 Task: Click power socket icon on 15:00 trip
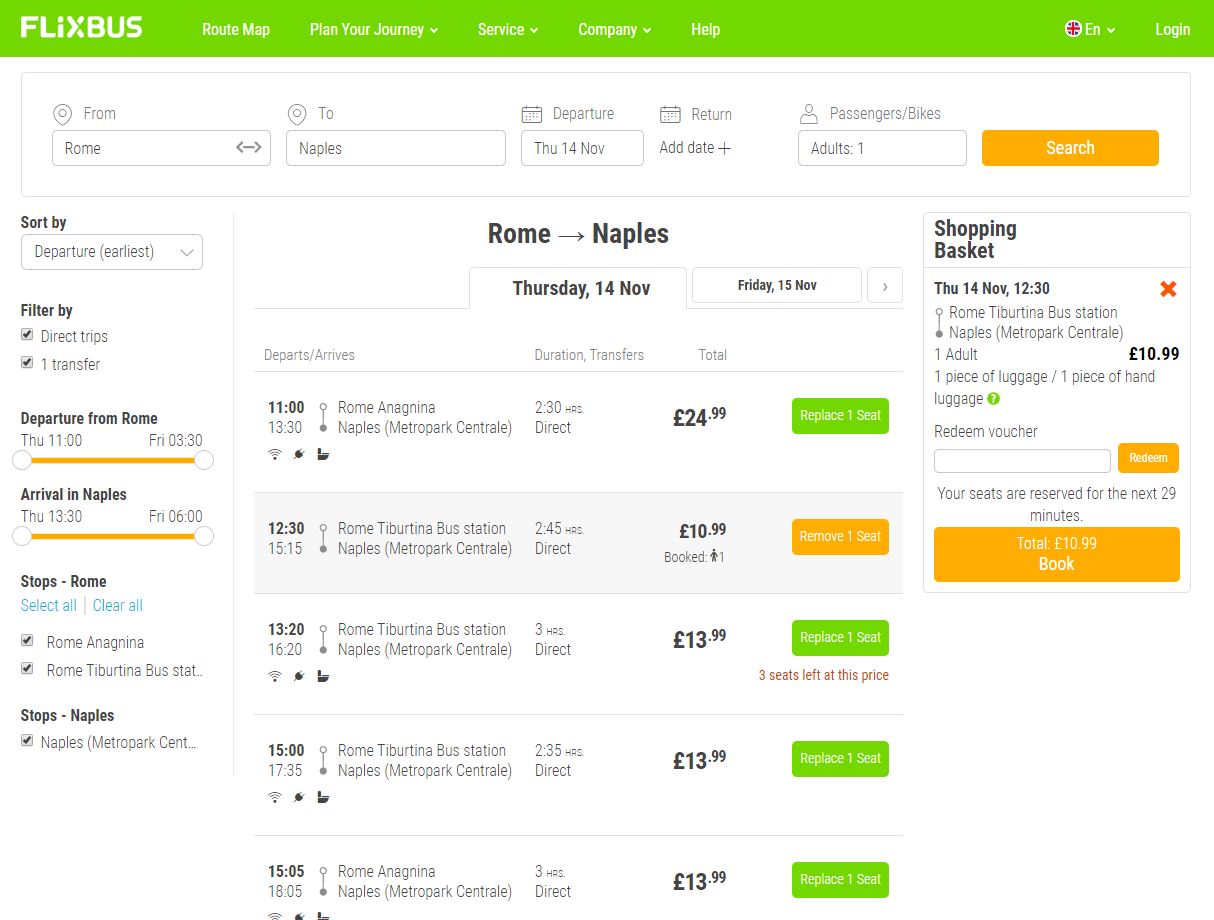pyautogui.click(x=298, y=797)
